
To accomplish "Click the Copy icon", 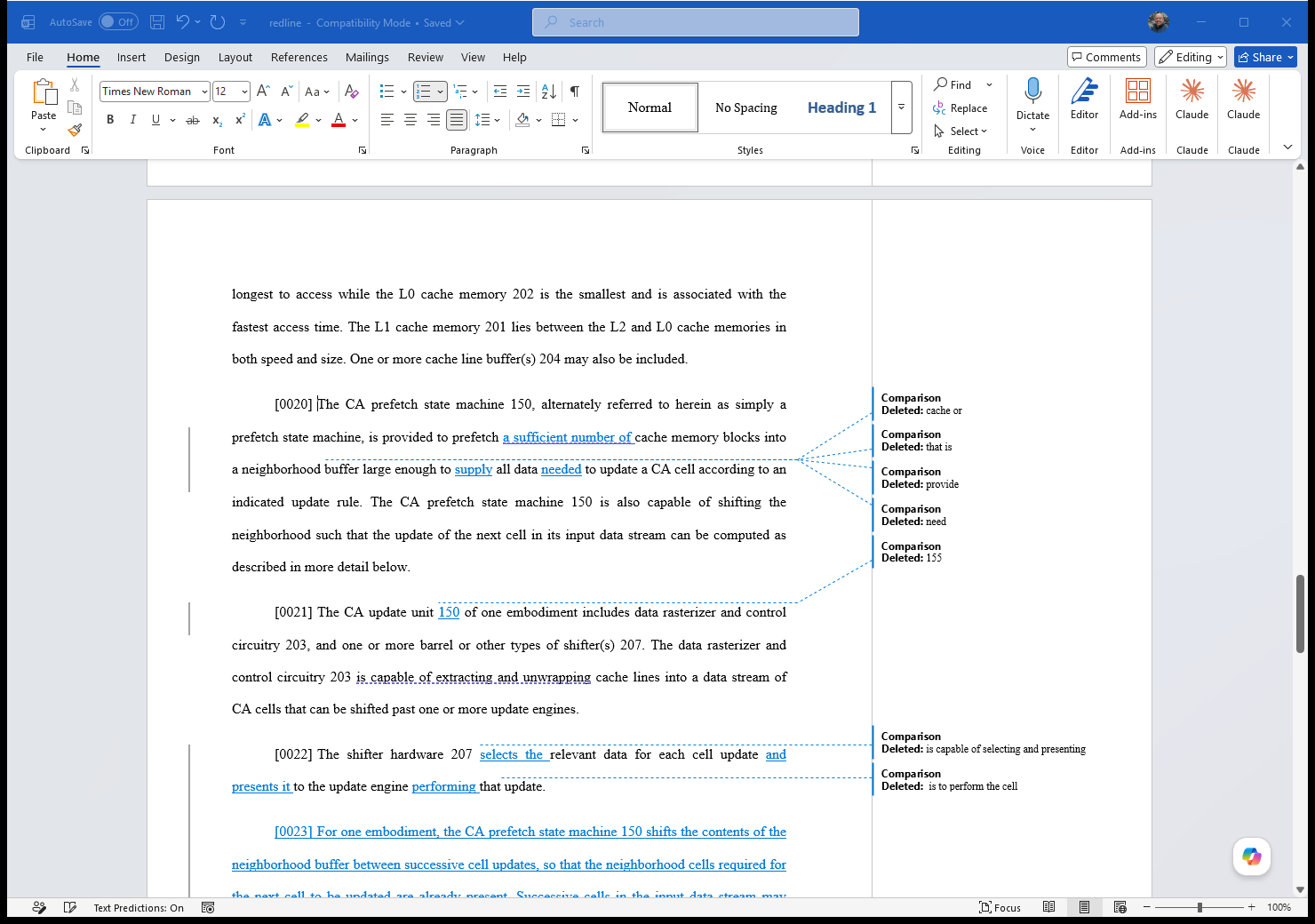I will [75, 108].
